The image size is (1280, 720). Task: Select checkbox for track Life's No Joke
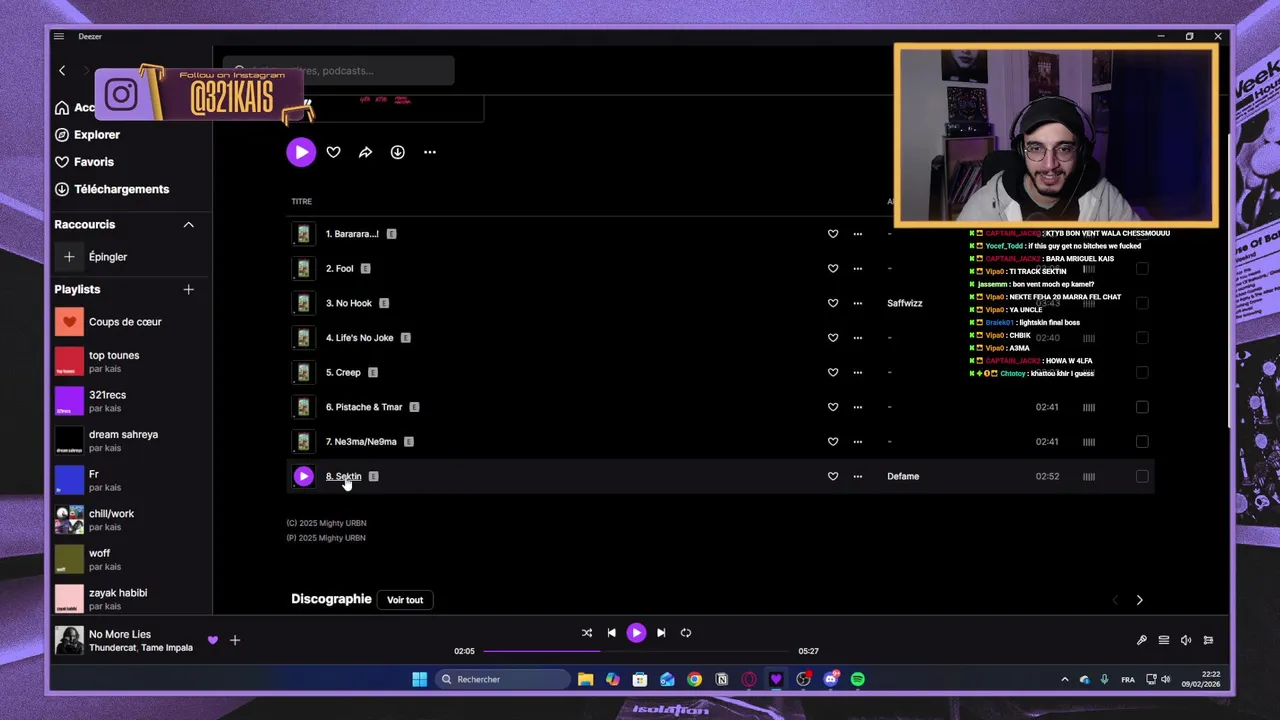1142,338
